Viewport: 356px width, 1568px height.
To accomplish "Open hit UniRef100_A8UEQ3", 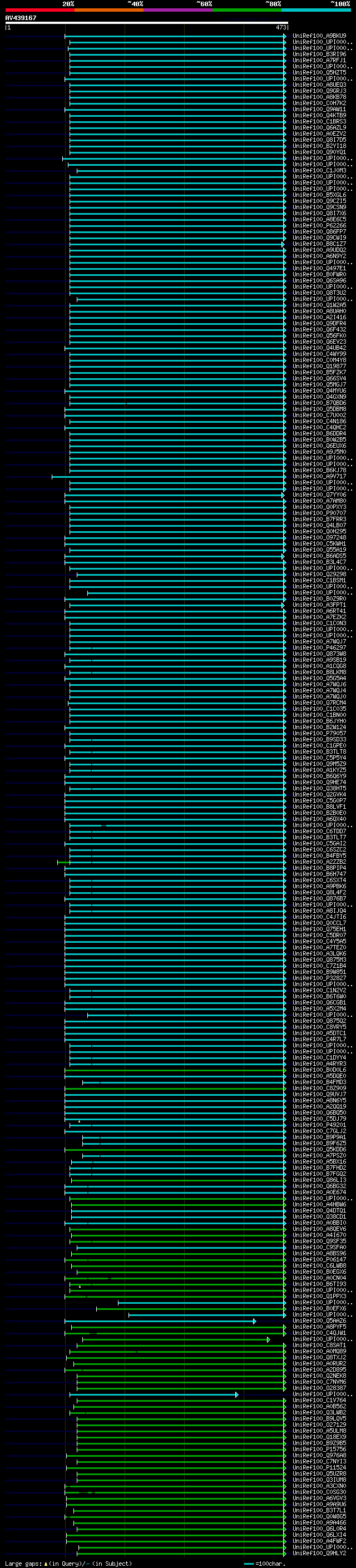I will click(319, 85).
